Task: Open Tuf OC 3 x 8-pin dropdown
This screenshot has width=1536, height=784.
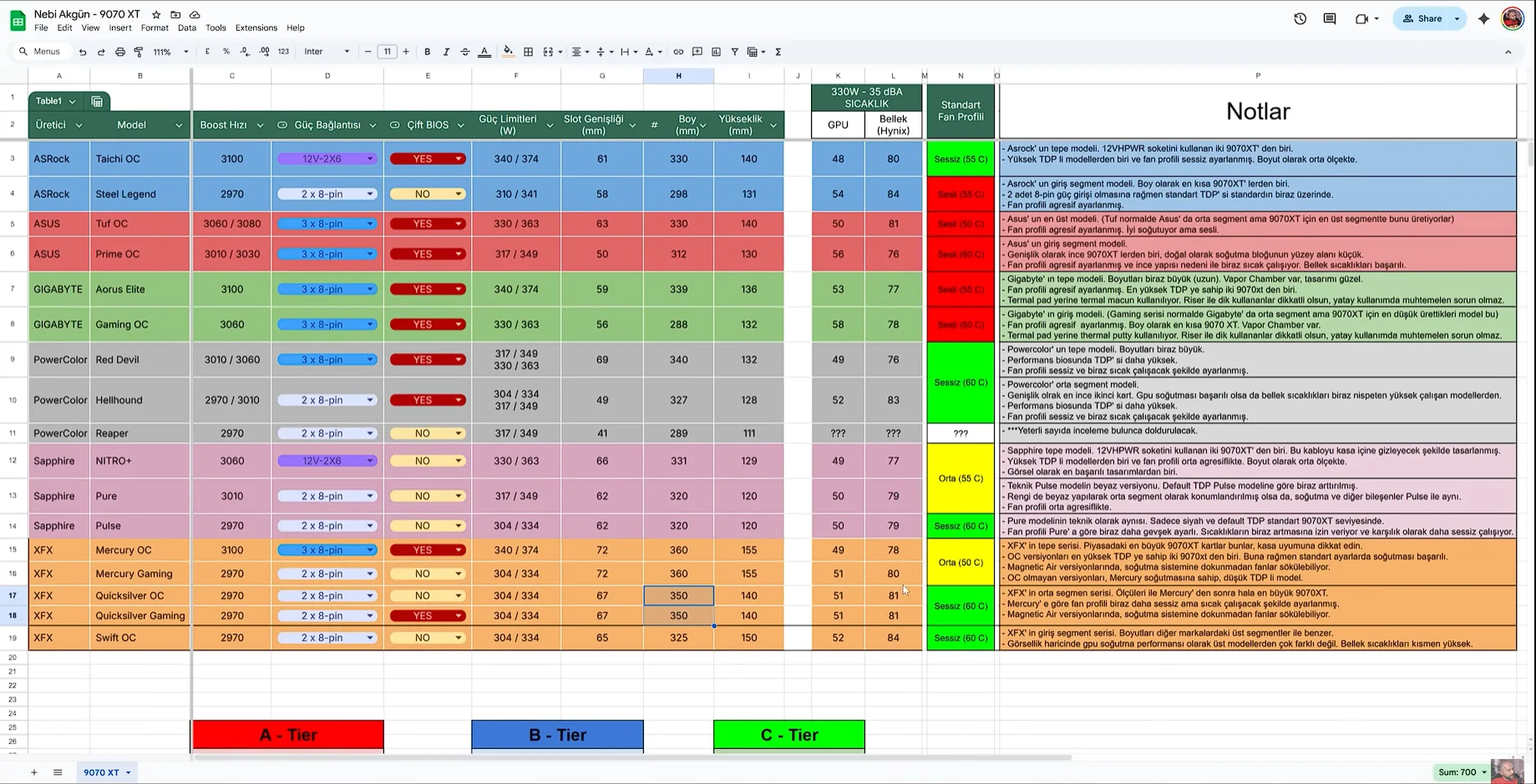Action: [370, 224]
